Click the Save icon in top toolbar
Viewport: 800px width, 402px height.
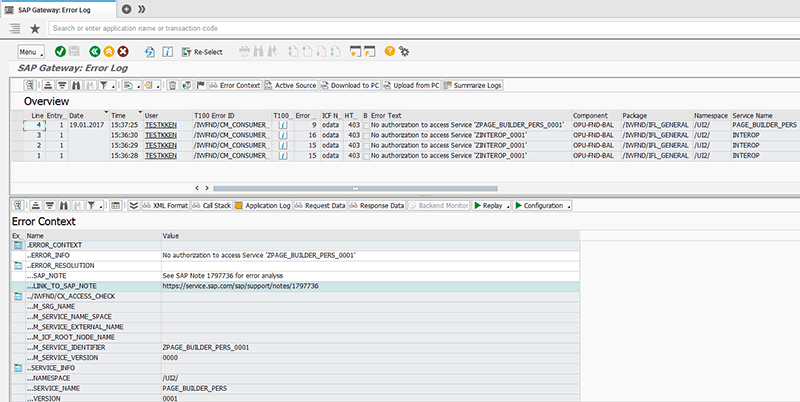(76, 51)
